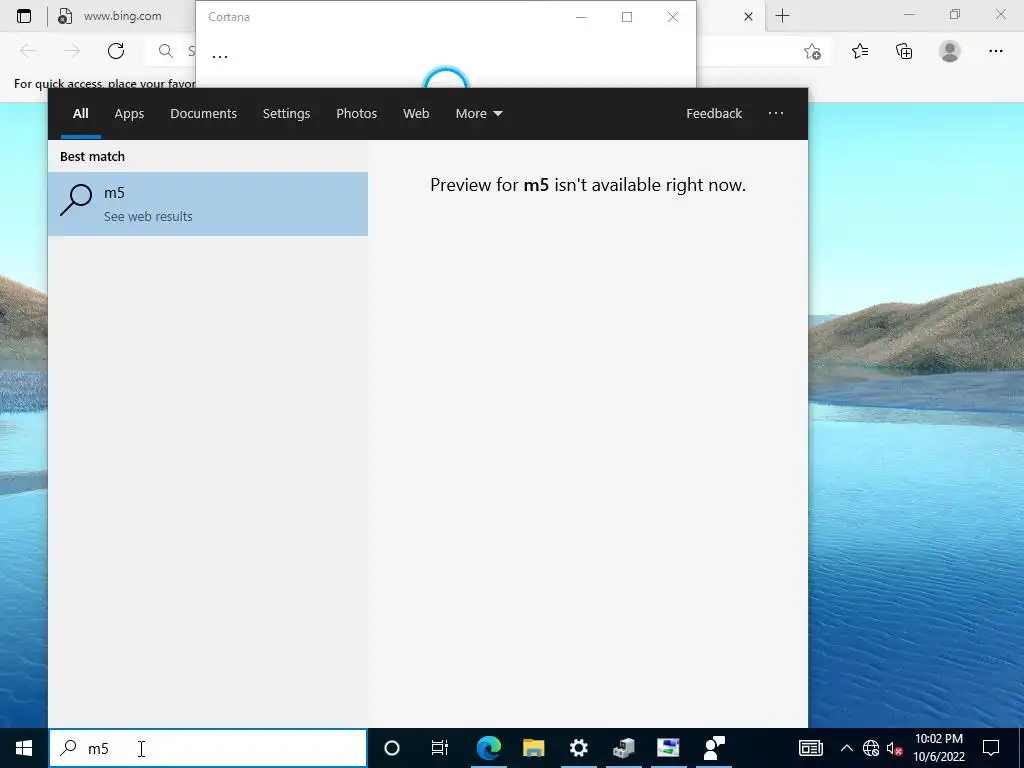The height and width of the screenshot is (768, 1024).
Task: Close the current Edge tab
Action: 748,16
